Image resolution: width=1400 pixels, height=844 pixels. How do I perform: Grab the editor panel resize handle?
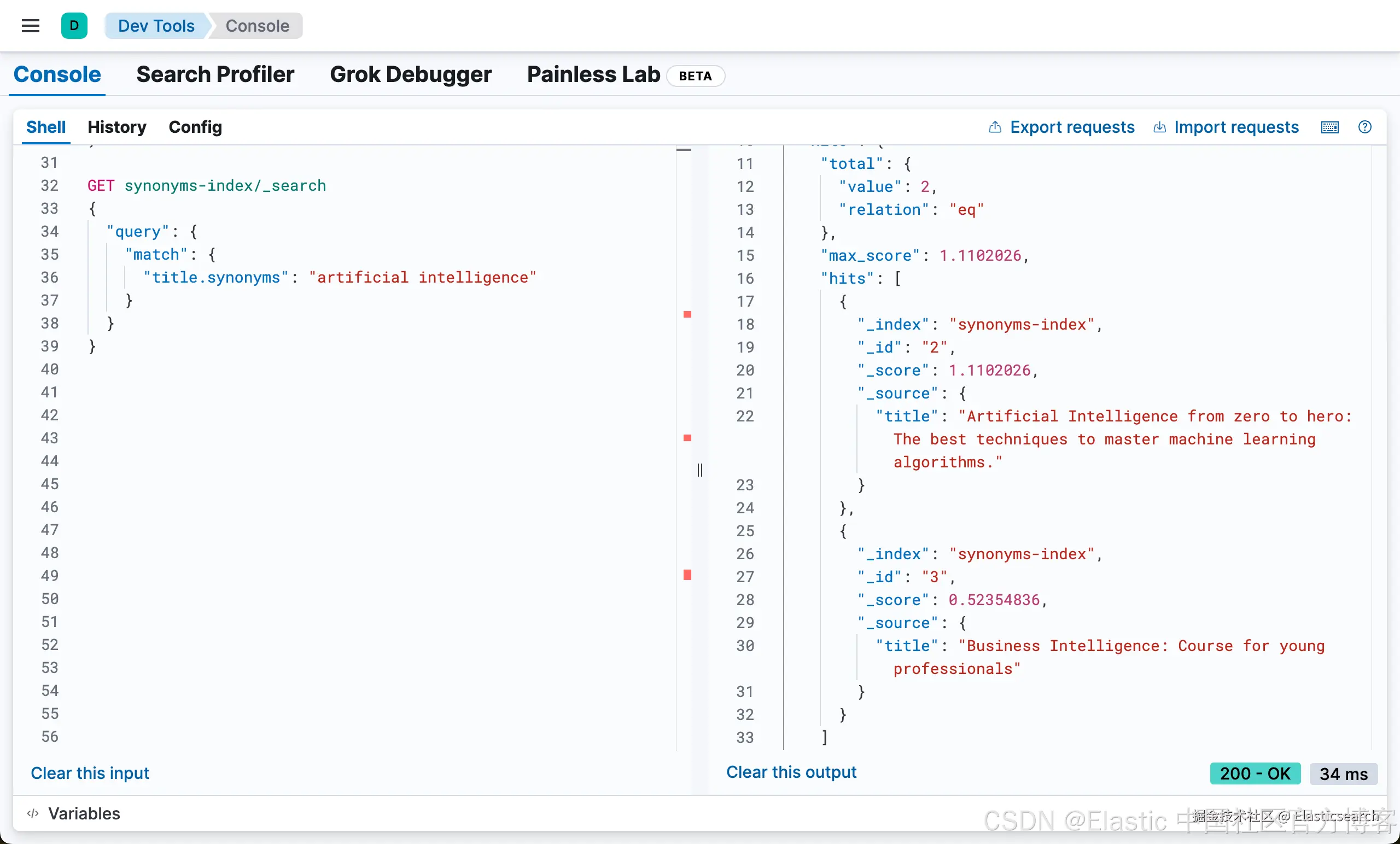[699, 470]
